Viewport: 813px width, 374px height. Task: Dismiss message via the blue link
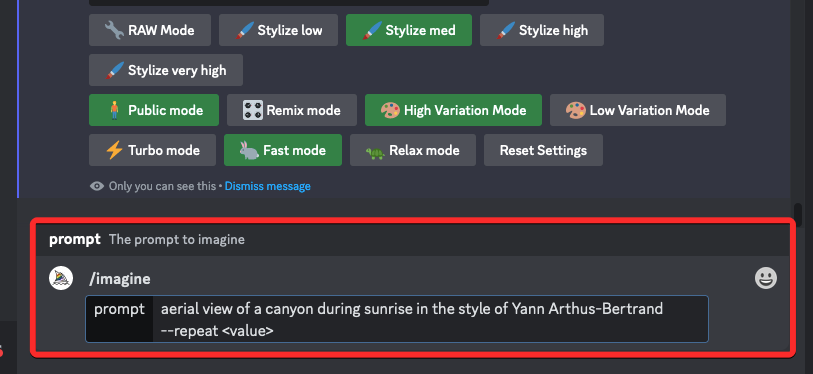tap(268, 186)
